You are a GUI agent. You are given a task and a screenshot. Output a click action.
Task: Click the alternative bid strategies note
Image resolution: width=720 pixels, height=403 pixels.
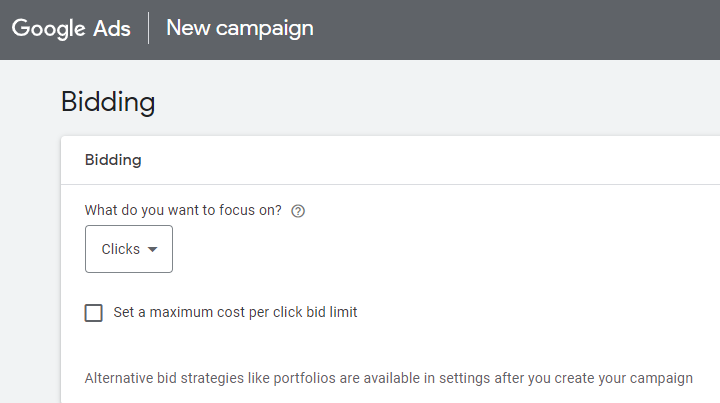[x=388, y=379]
